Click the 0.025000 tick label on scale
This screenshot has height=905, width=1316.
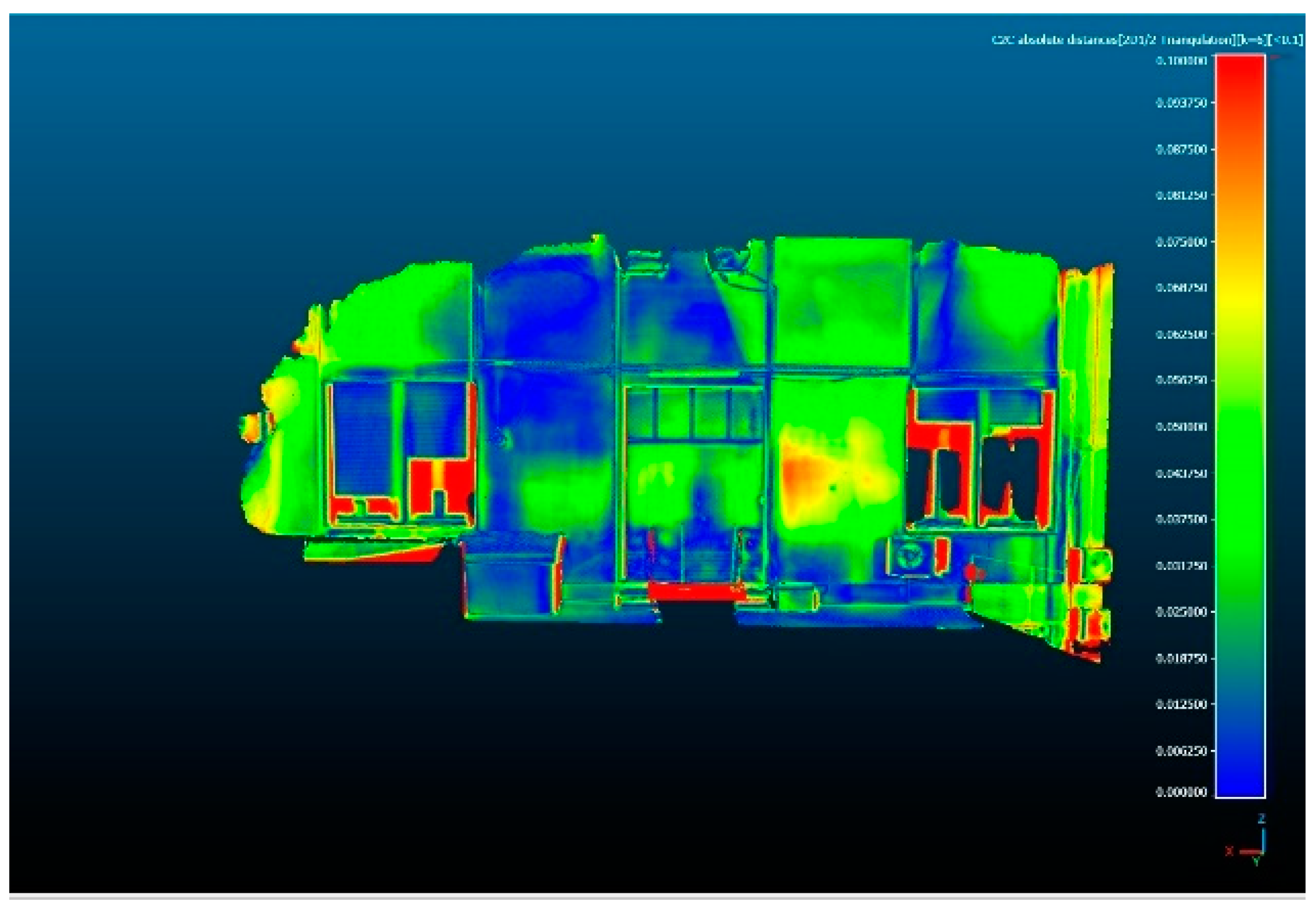[x=1181, y=612]
